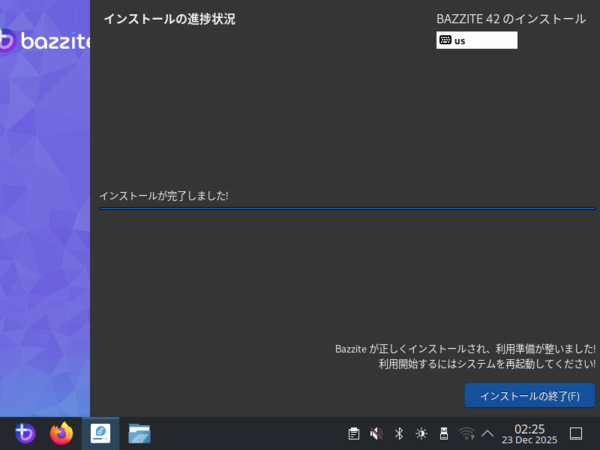Open the removable devices tray icon
600x450 pixels.
point(444,434)
